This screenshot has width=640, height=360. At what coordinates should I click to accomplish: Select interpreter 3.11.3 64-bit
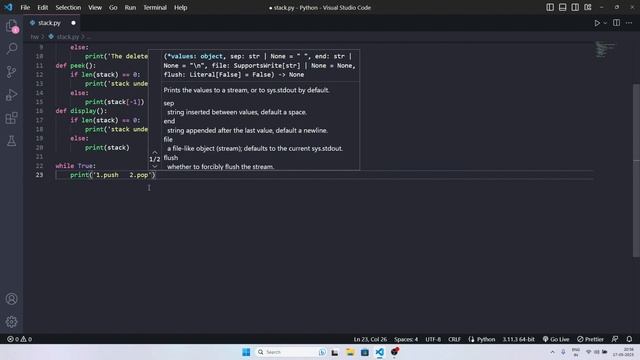(518, 339)
